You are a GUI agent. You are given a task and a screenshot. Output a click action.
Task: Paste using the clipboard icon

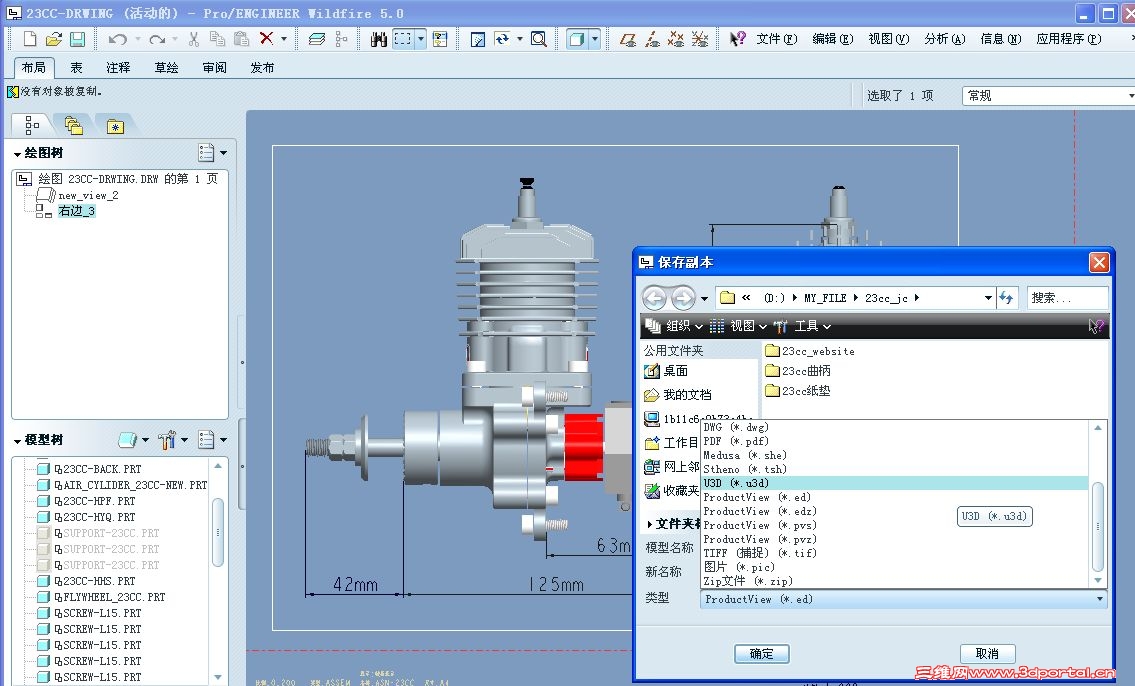[x=241, y=39]
